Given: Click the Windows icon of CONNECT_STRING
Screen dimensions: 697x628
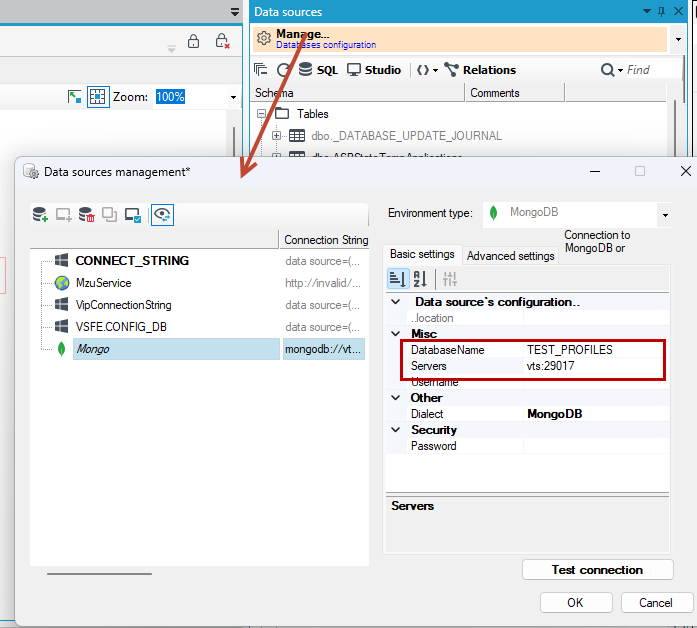Looking at the screenshot, I should pyautogui.click(x=61, y=260).
